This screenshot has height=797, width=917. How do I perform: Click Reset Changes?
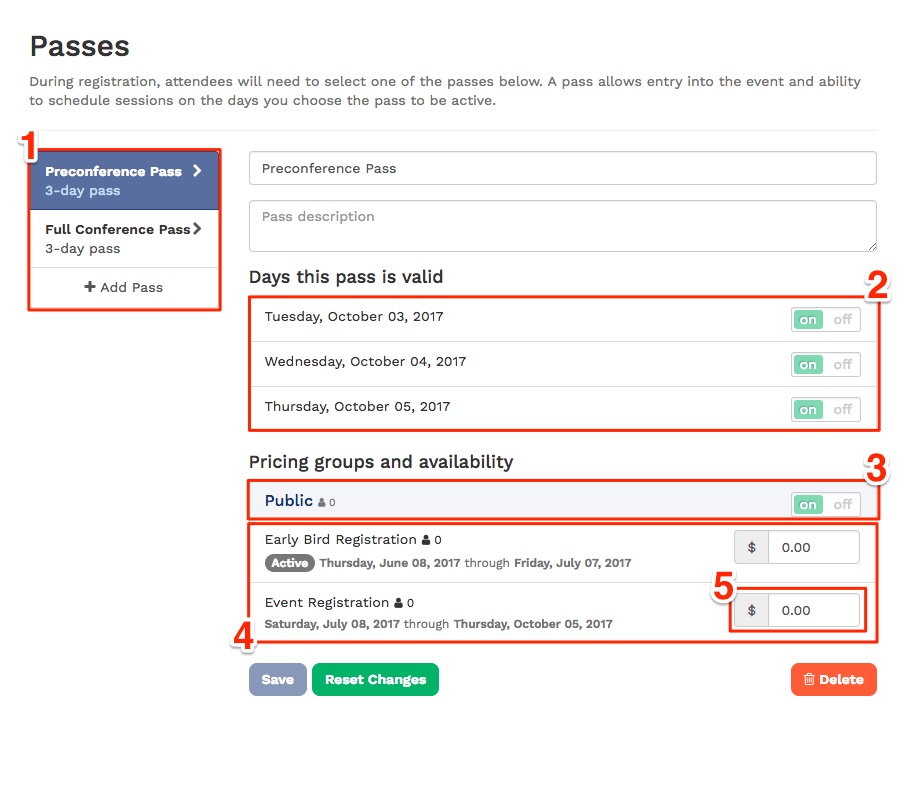(x=375, y=679)
